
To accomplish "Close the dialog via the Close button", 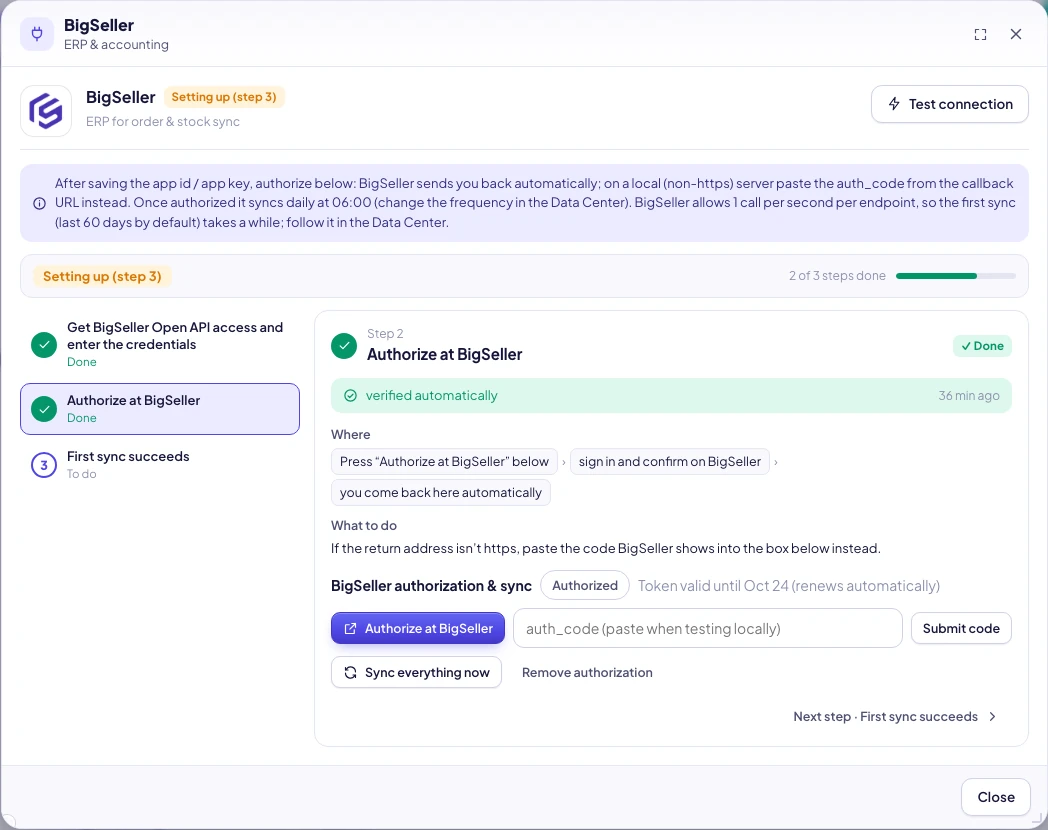I will click(x=996, y=797).
